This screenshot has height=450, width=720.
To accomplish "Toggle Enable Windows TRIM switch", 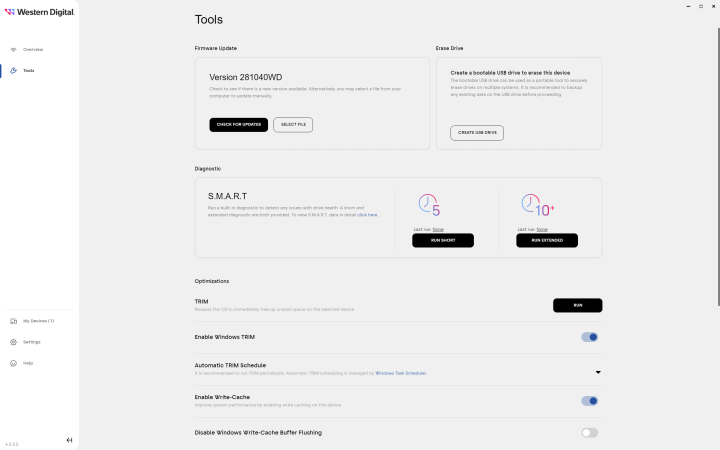I will (589, 337).
